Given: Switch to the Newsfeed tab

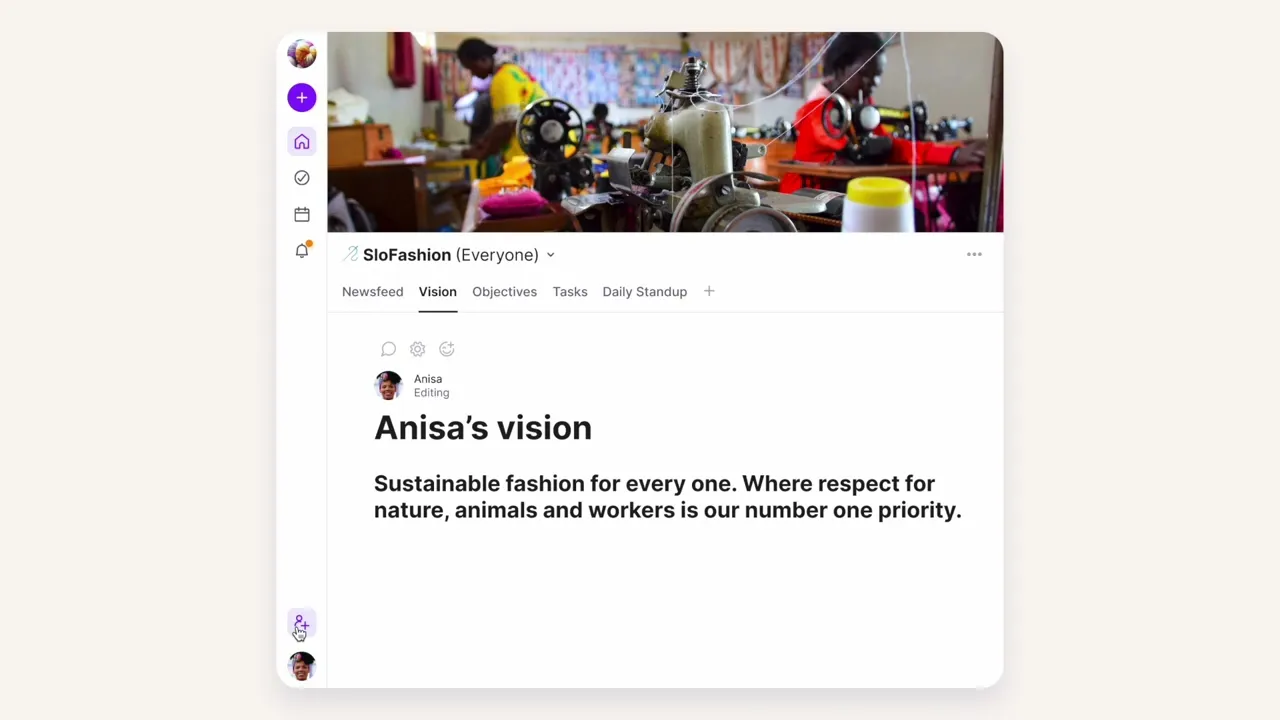Looking at the screenshot, I should tap(372, 292).
